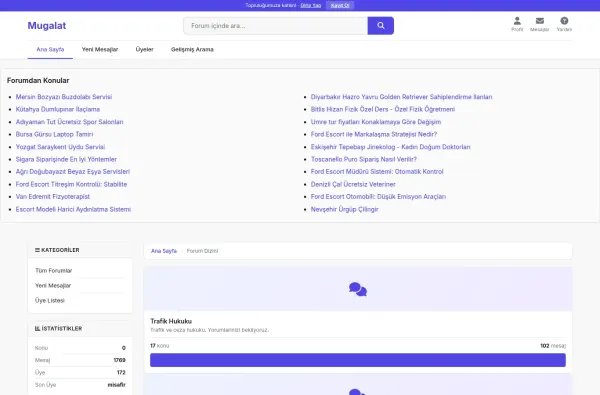Open topic Umre tur fiyatları Konaklamaya Göre
The image size is (600, 395).
coord(376,122)
